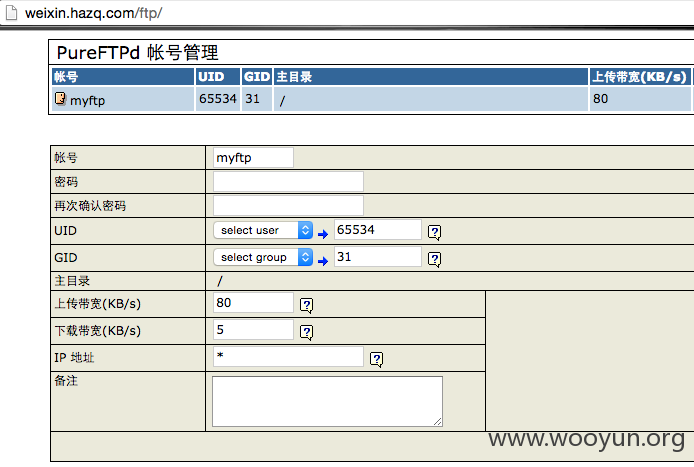The image size is (694, 467).
Task: Click the 再次确认密码 form label
Action: pos(90,205)
